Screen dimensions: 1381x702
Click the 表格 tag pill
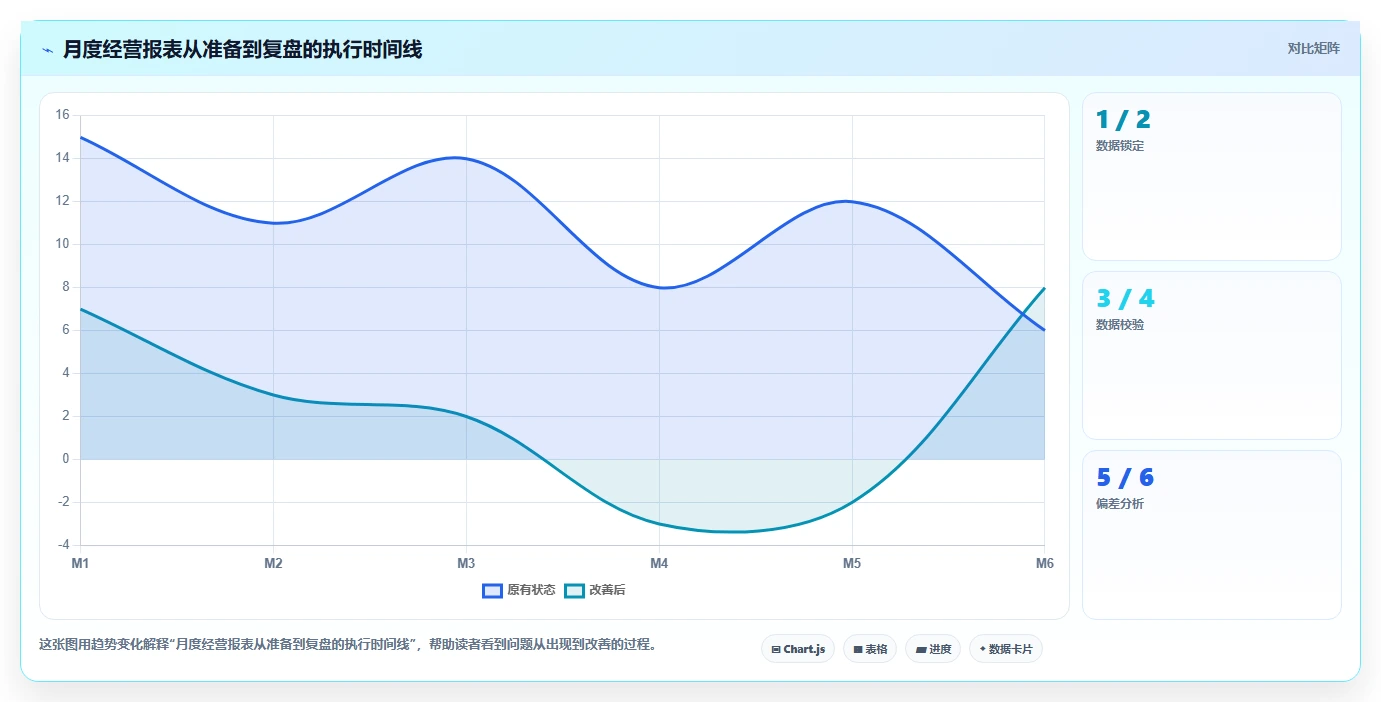[x=870, y=650]
